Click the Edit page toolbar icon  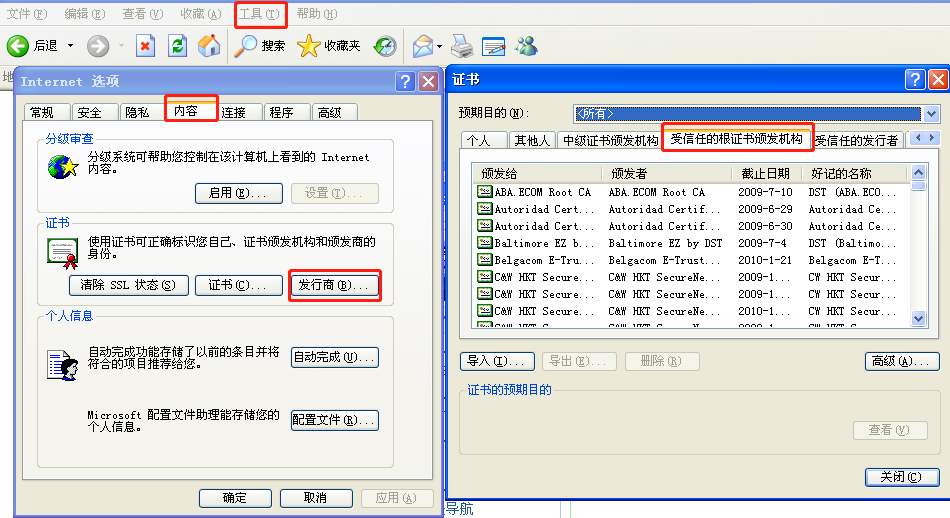(494, 46)
